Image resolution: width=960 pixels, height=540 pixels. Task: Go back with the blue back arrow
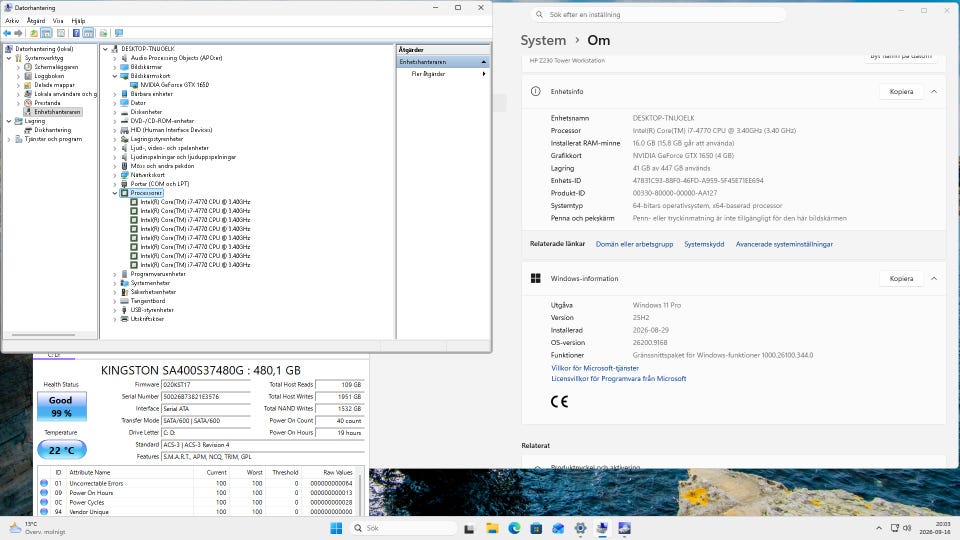(x=7, y=33)
